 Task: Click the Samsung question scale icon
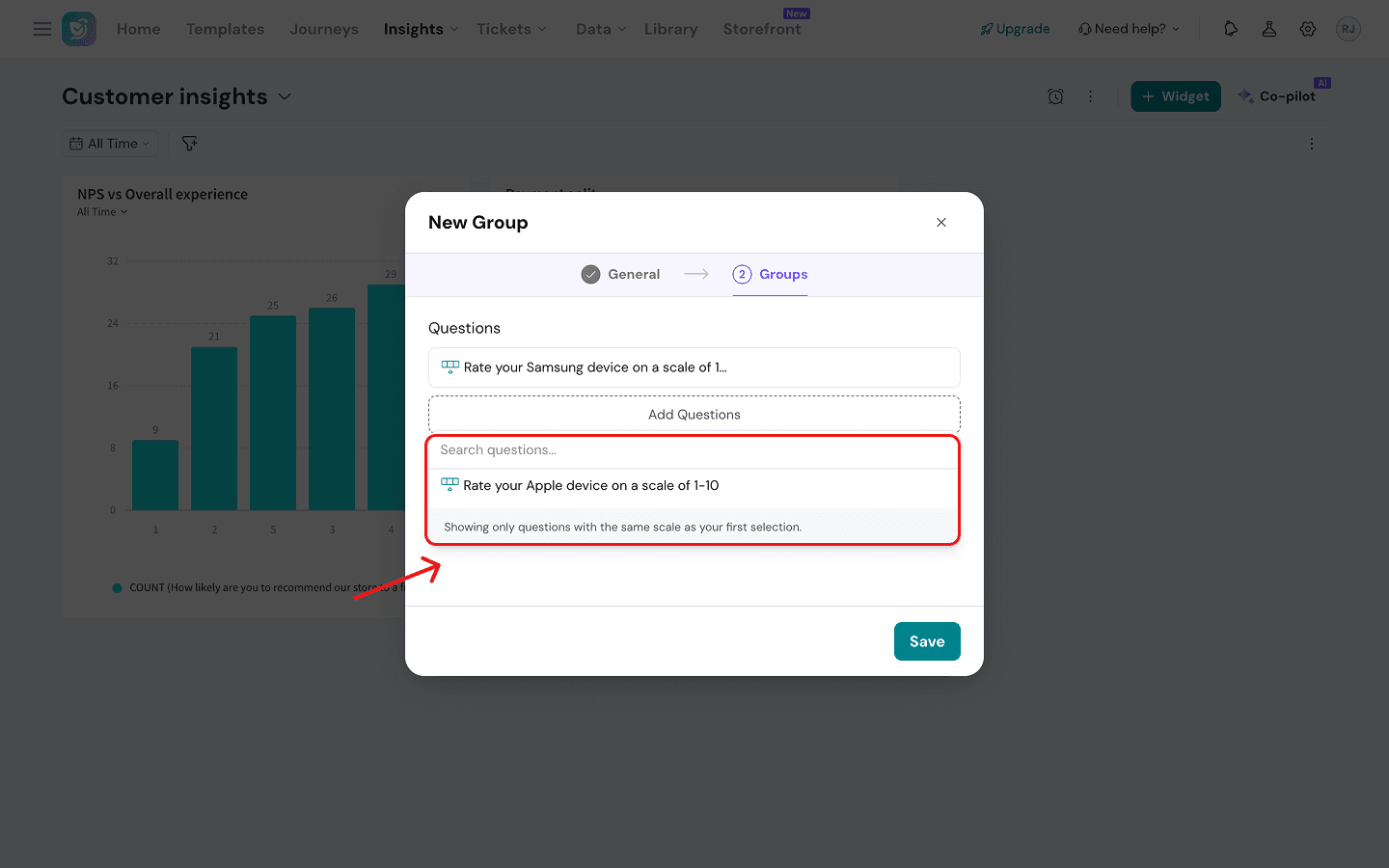pyautogui.click(x=449, y=367)
